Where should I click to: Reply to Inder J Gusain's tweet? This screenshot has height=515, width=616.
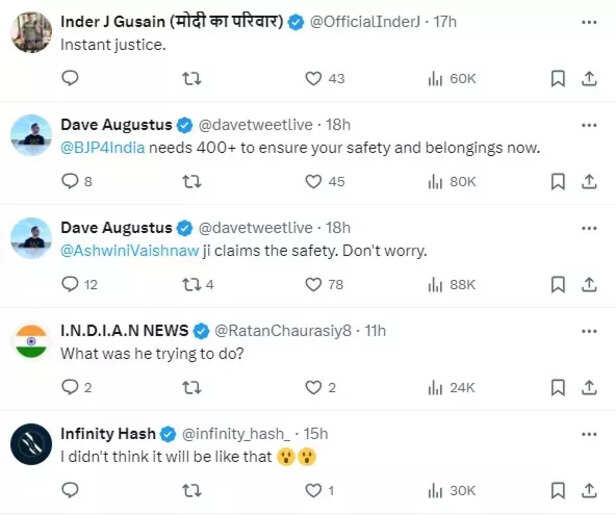point(70,78)
